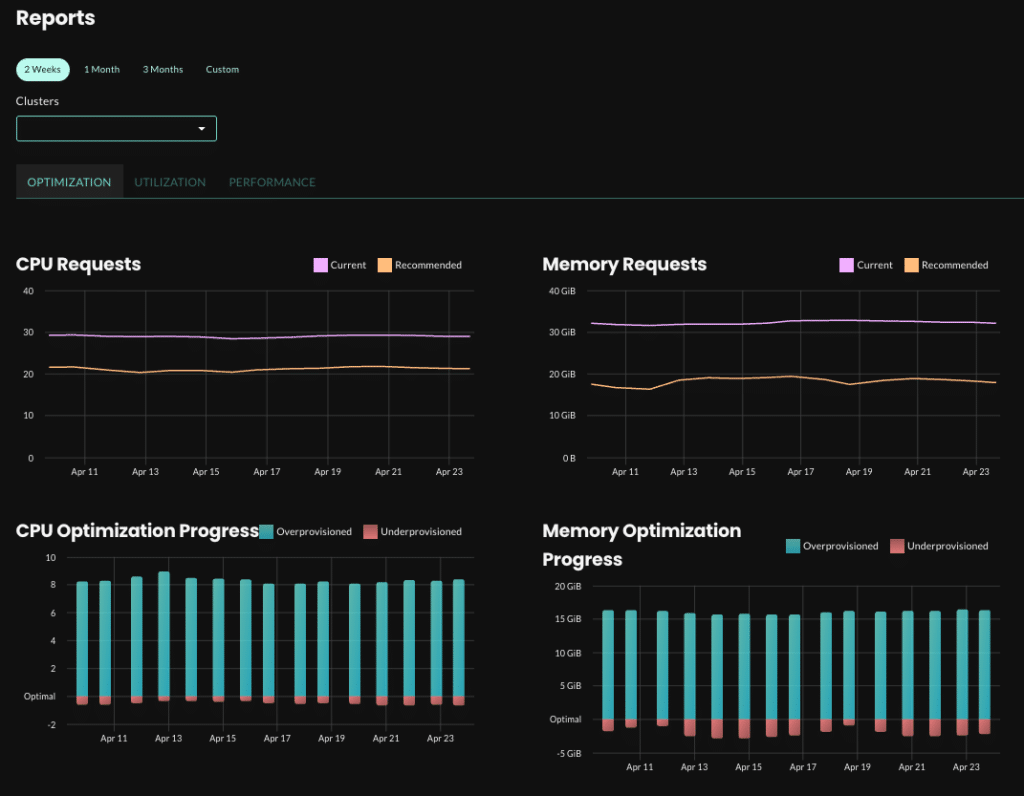Toggle Recommended swatch in Memory Requests legend

pyautogui.click(x=911, y=265)
